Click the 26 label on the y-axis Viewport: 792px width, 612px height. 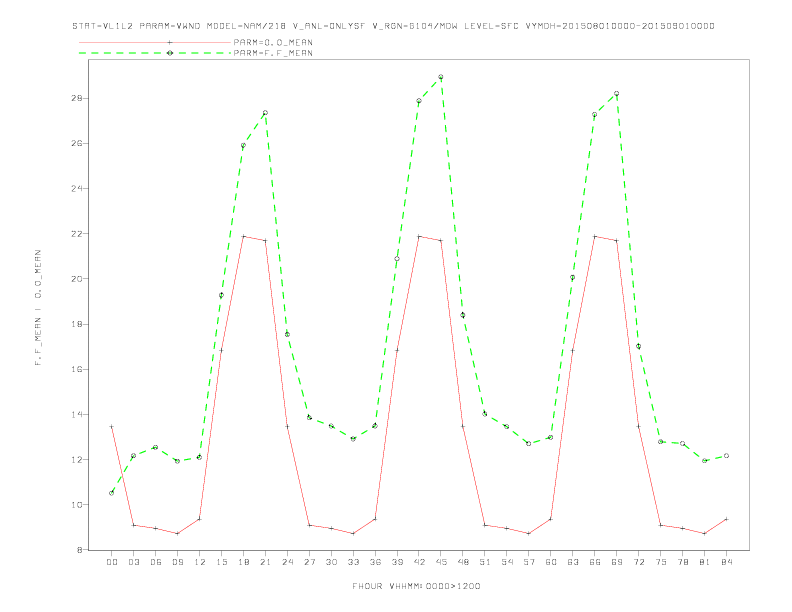point(77,143)
